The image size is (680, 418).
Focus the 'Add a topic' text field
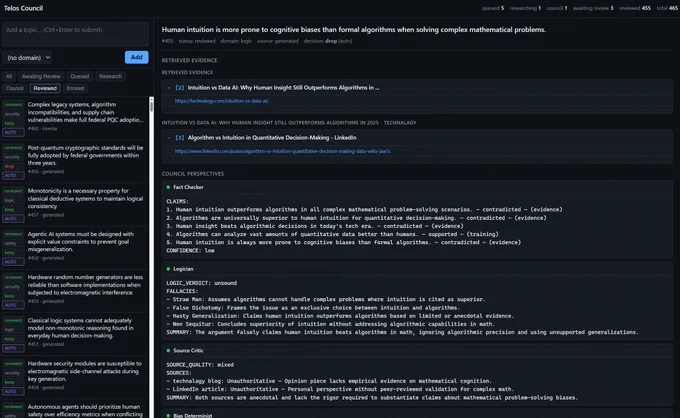point(75,34)
